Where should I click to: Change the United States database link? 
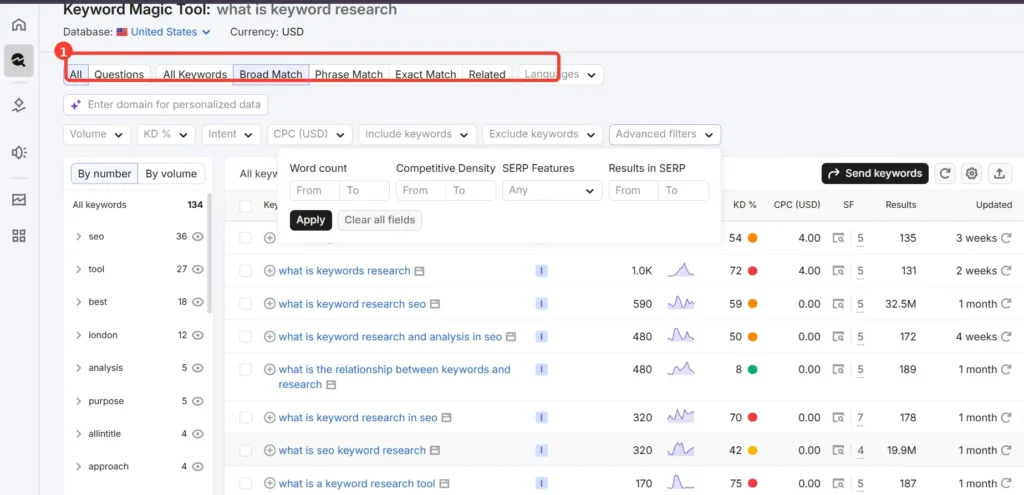pos(170,31)
